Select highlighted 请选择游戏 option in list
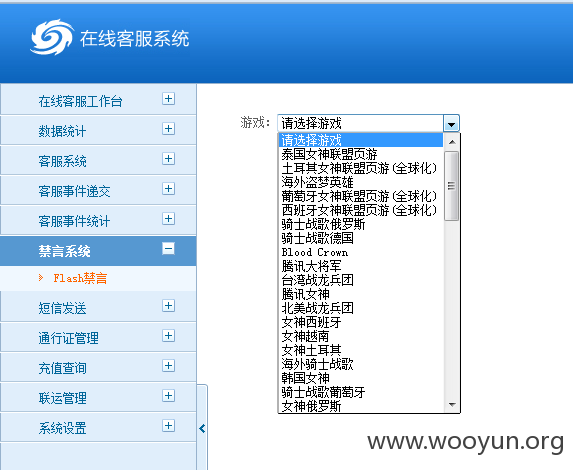Viewport: 573px width, 470px height. click(361, 140)
